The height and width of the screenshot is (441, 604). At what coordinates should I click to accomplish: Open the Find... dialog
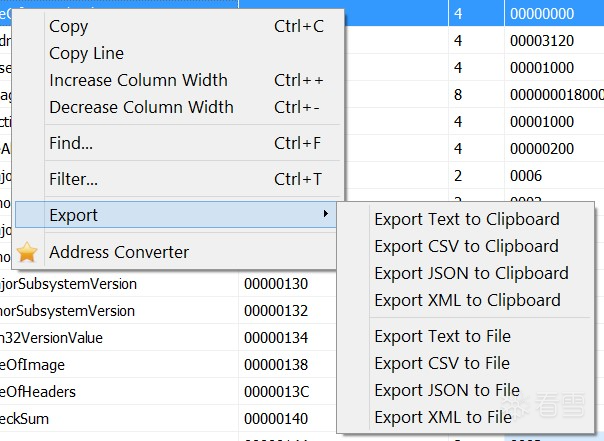pyautogui.click(x=71, y=143)
